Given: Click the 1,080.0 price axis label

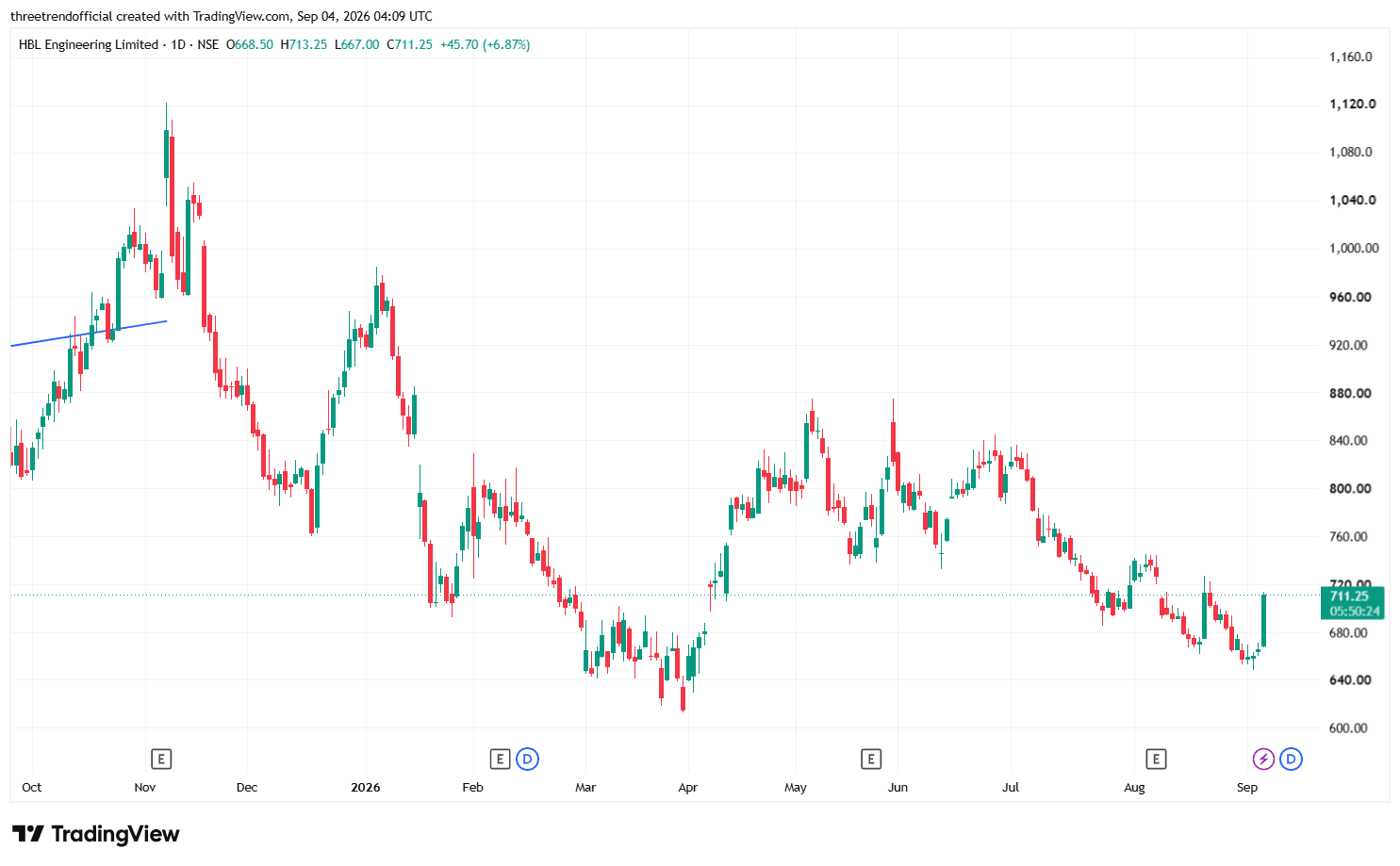Looking at the screenshot, I should [x=1351, y=152].
